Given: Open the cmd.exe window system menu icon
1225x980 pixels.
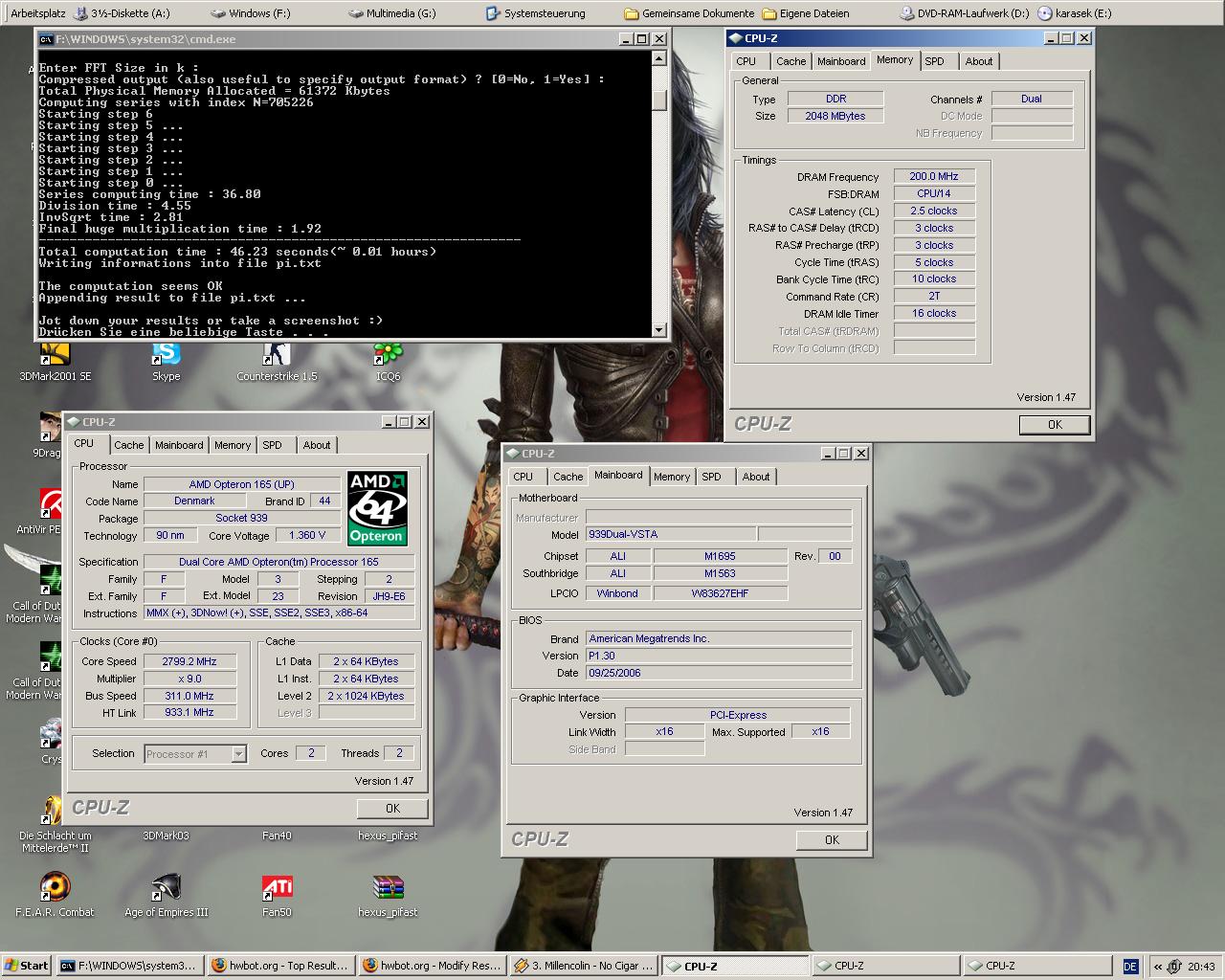Looking at the screenshot, I should (x=45, y=39).
